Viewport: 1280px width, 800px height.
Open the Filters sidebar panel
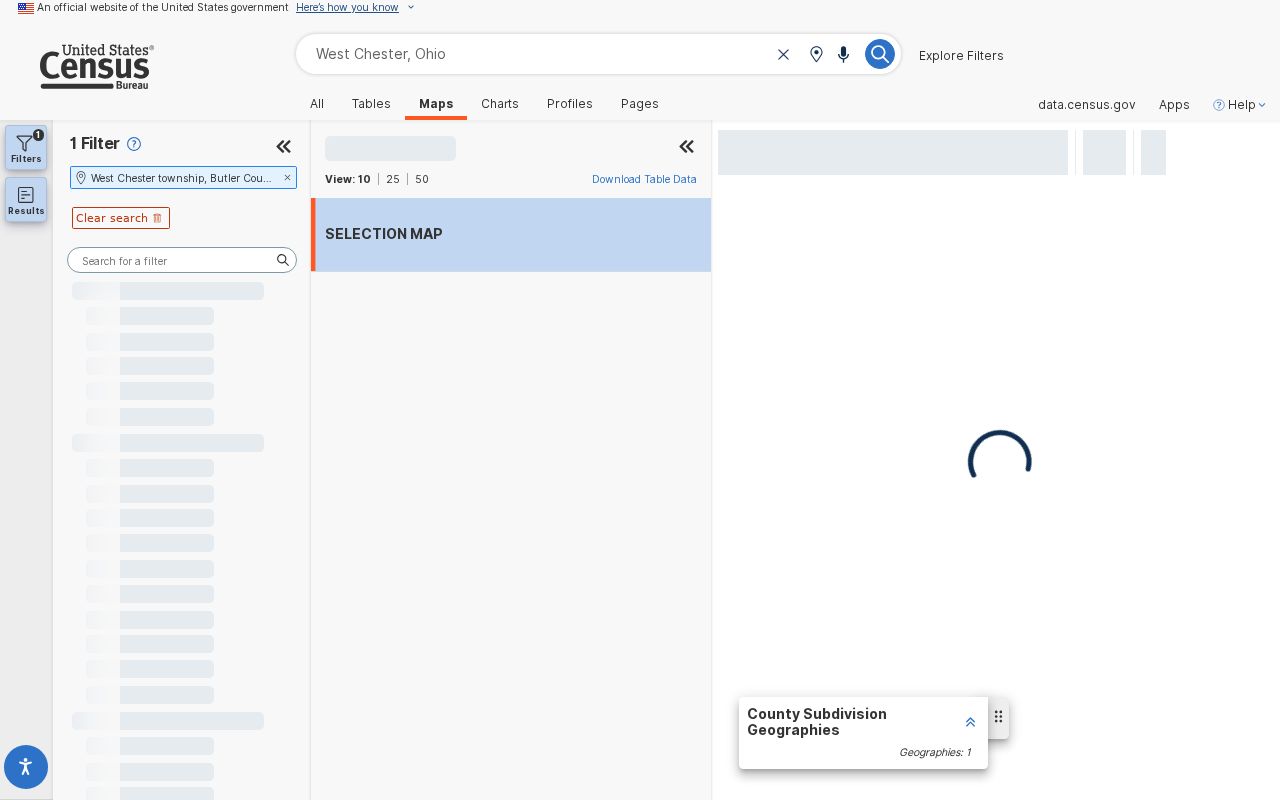tap(26, 148)
